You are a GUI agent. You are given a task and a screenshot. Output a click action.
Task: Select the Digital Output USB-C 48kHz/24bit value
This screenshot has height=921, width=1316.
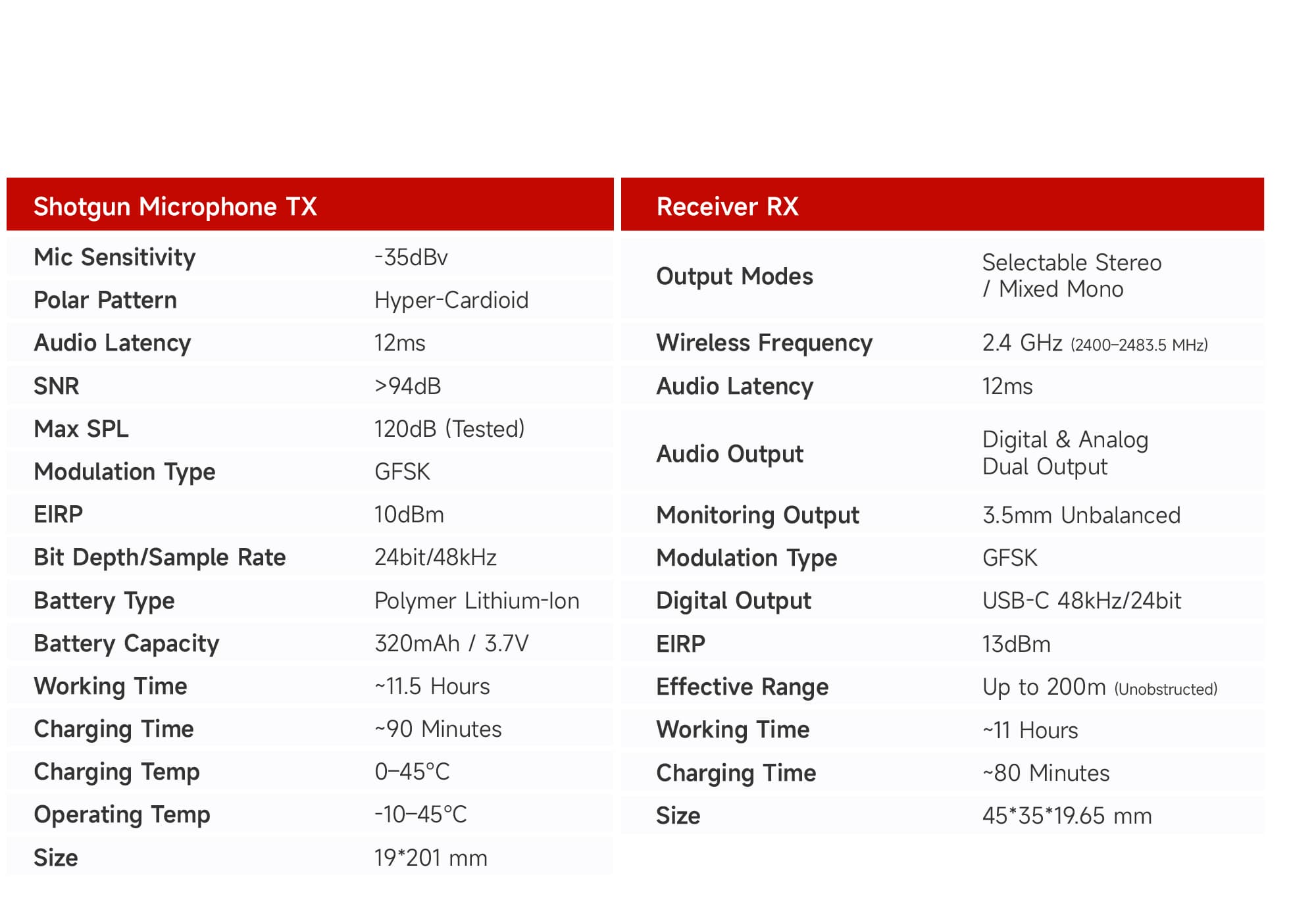coord(1082,600)
